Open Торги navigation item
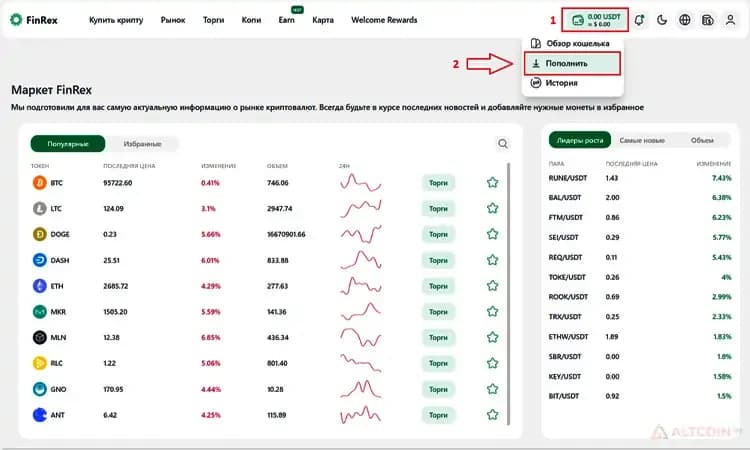 213,20
